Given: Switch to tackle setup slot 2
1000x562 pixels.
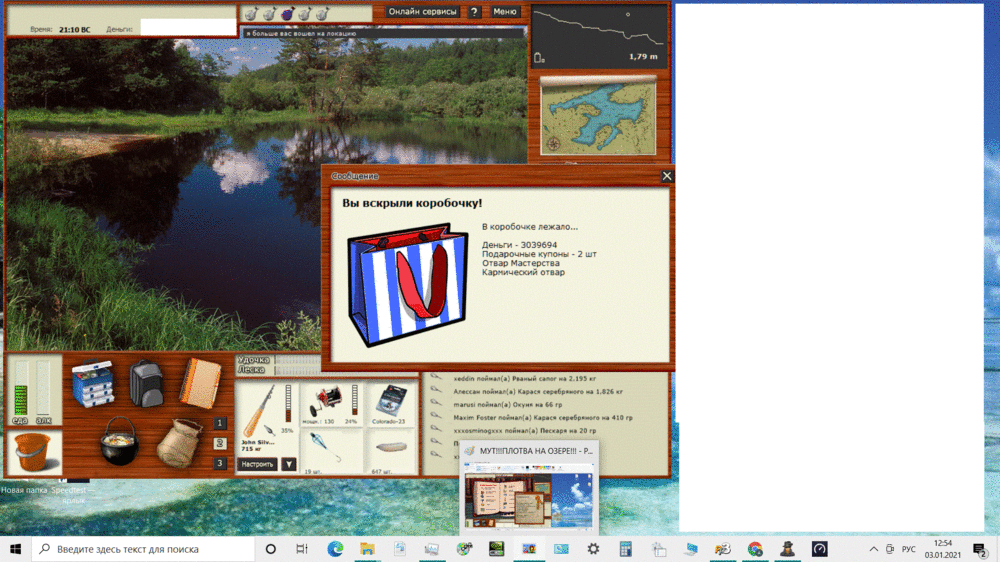Looking at the screenshot, I should click(x=220, y=443).
